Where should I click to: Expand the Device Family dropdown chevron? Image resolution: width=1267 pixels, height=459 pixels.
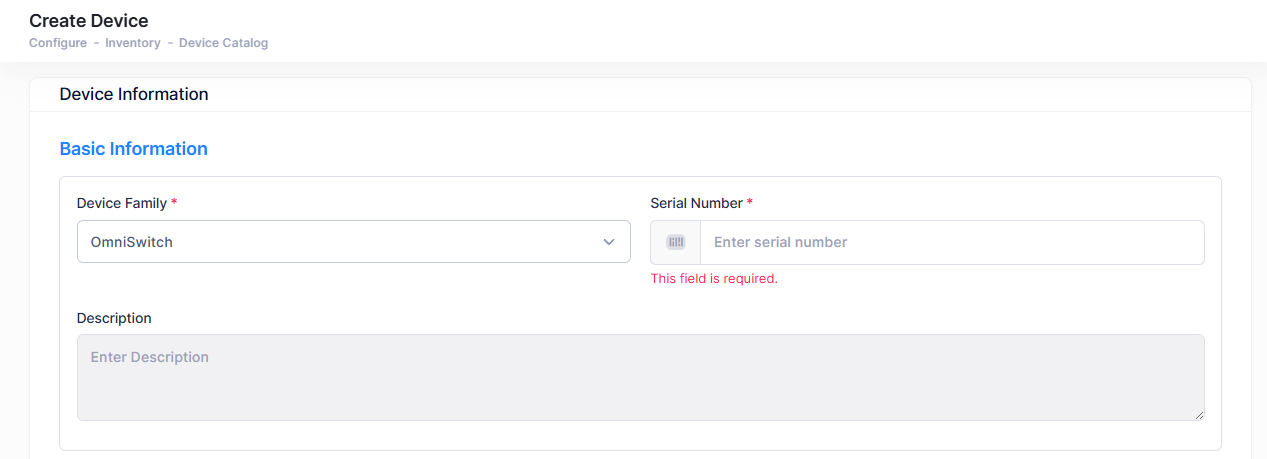point(609,242)
